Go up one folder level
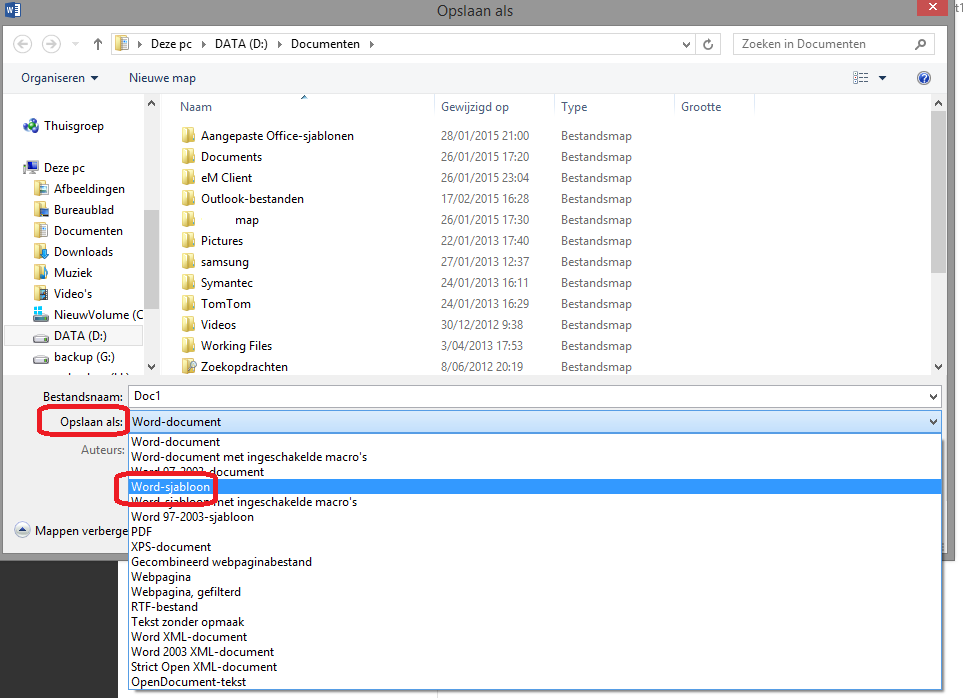 tap(97, 44)
